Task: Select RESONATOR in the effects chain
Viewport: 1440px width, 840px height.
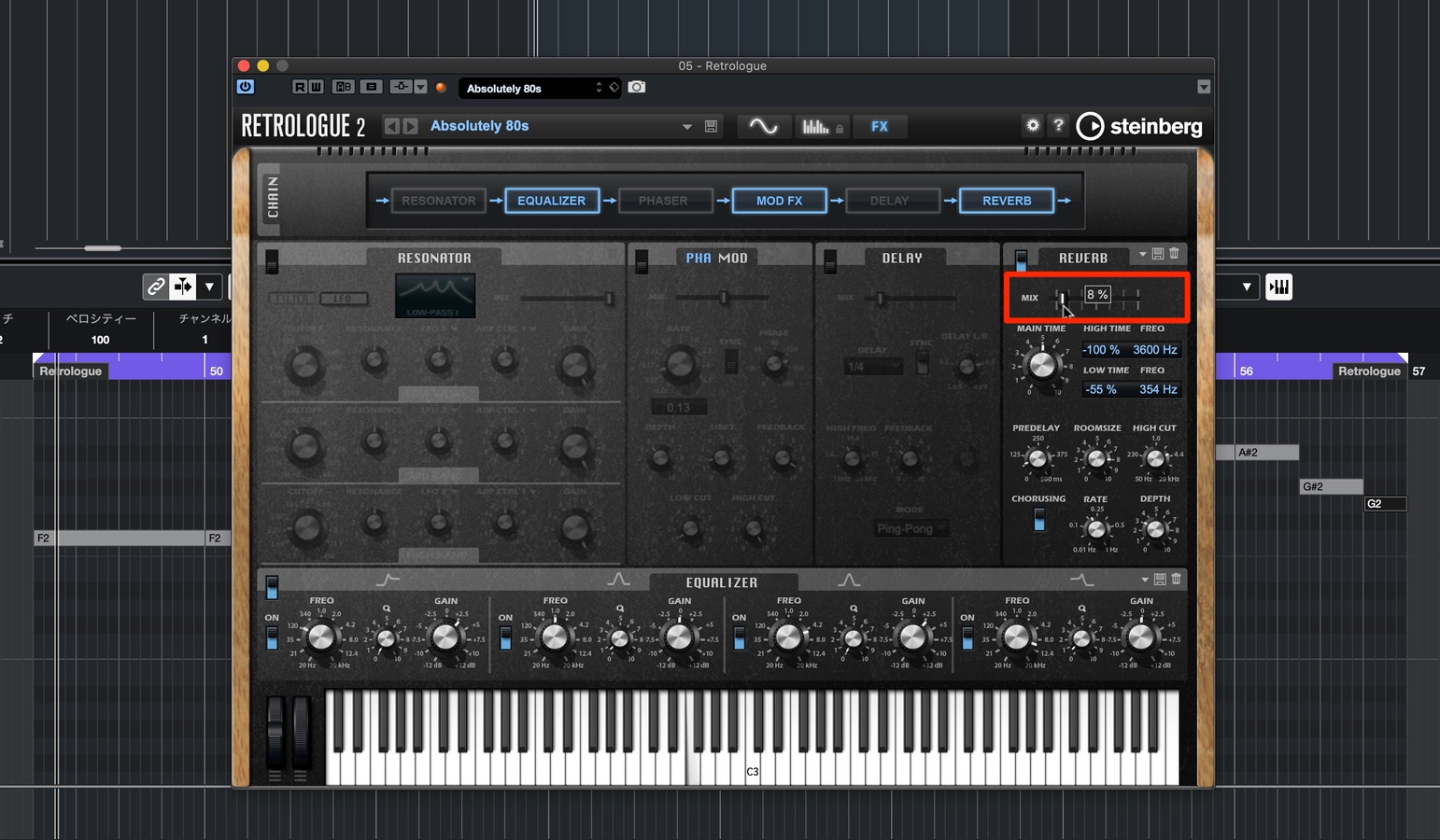Action: pyautogui.click(x=439, y=201)
